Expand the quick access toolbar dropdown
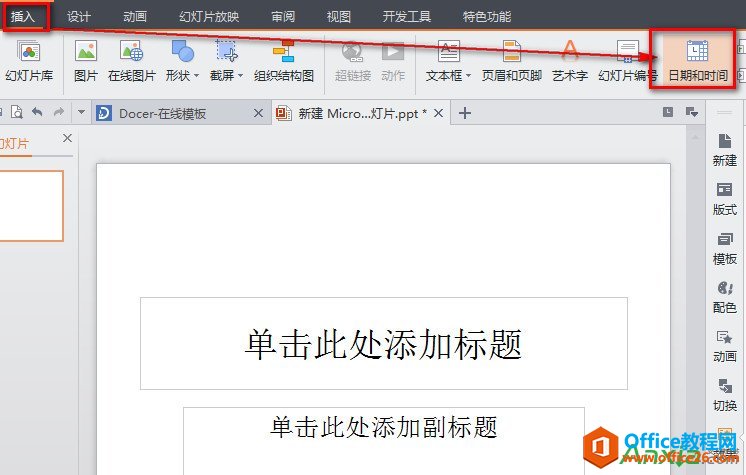The width and height of the screenshot is (746, 475). [x=81, y=112]
